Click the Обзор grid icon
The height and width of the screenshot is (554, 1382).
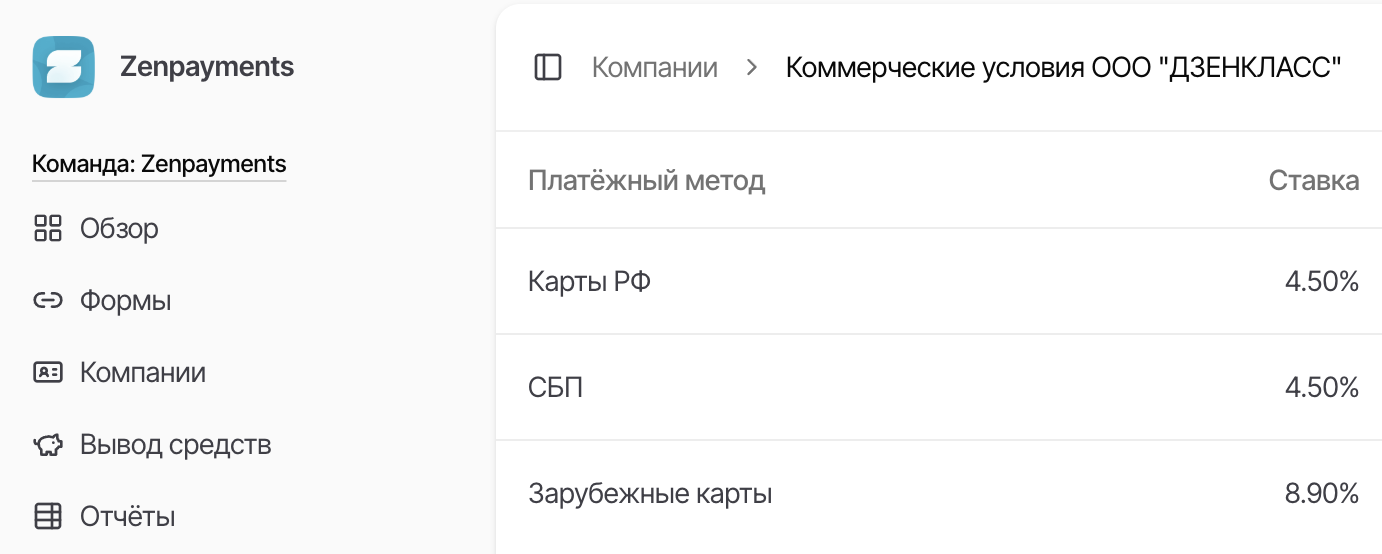tap(48, 228)
